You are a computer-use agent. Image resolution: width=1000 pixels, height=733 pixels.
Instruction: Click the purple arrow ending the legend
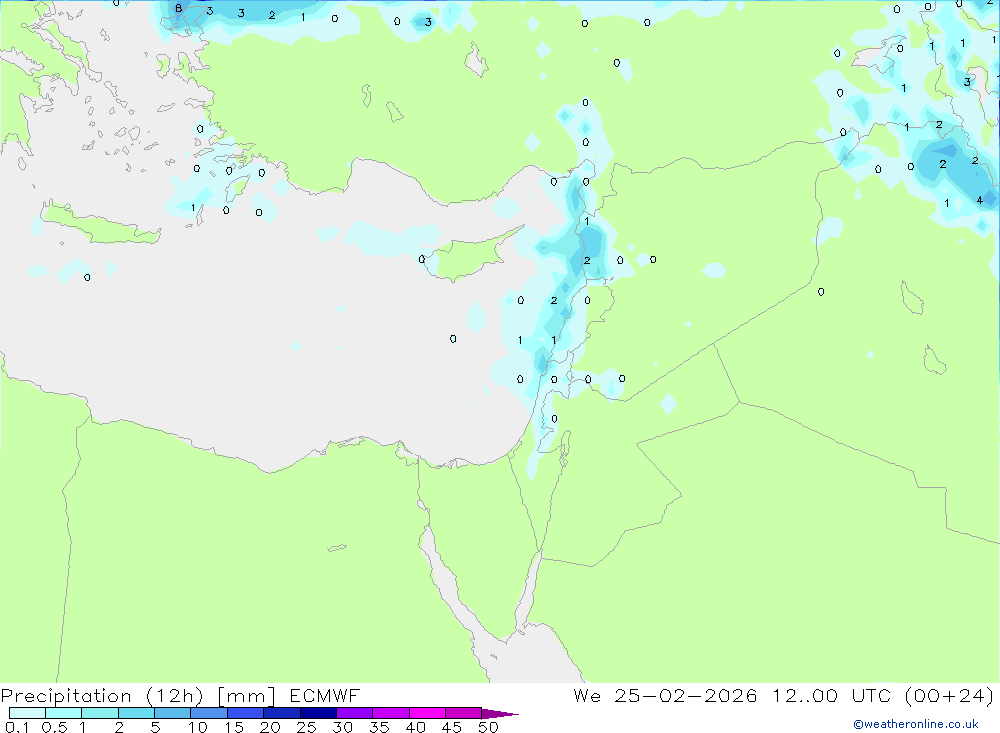click(500, 713)
